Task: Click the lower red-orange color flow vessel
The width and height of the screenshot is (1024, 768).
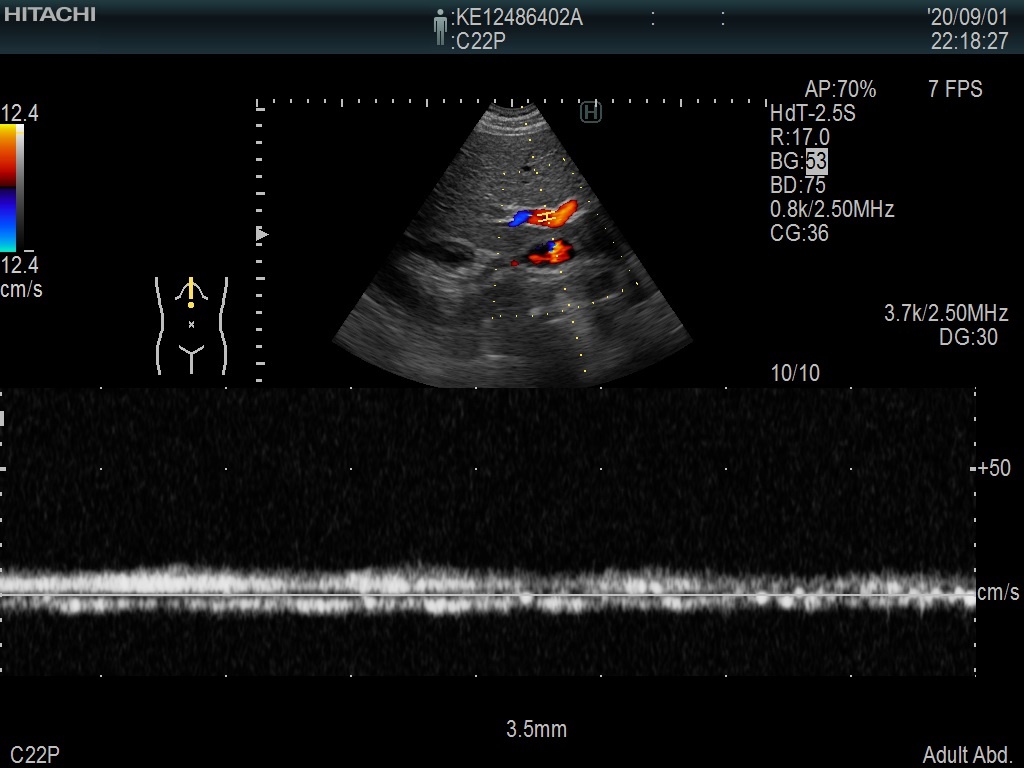Action: pyautogui.click(x=550, y=253)
